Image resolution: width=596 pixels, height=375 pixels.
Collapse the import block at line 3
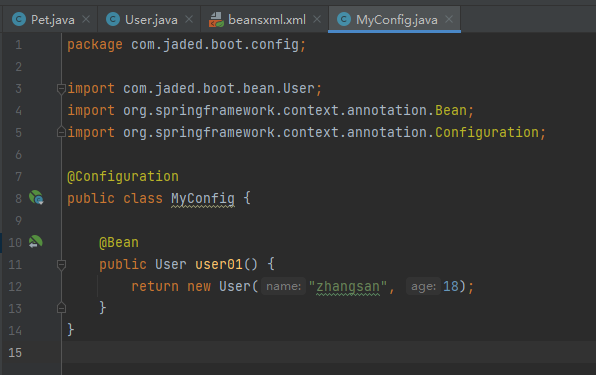[61, 89]
